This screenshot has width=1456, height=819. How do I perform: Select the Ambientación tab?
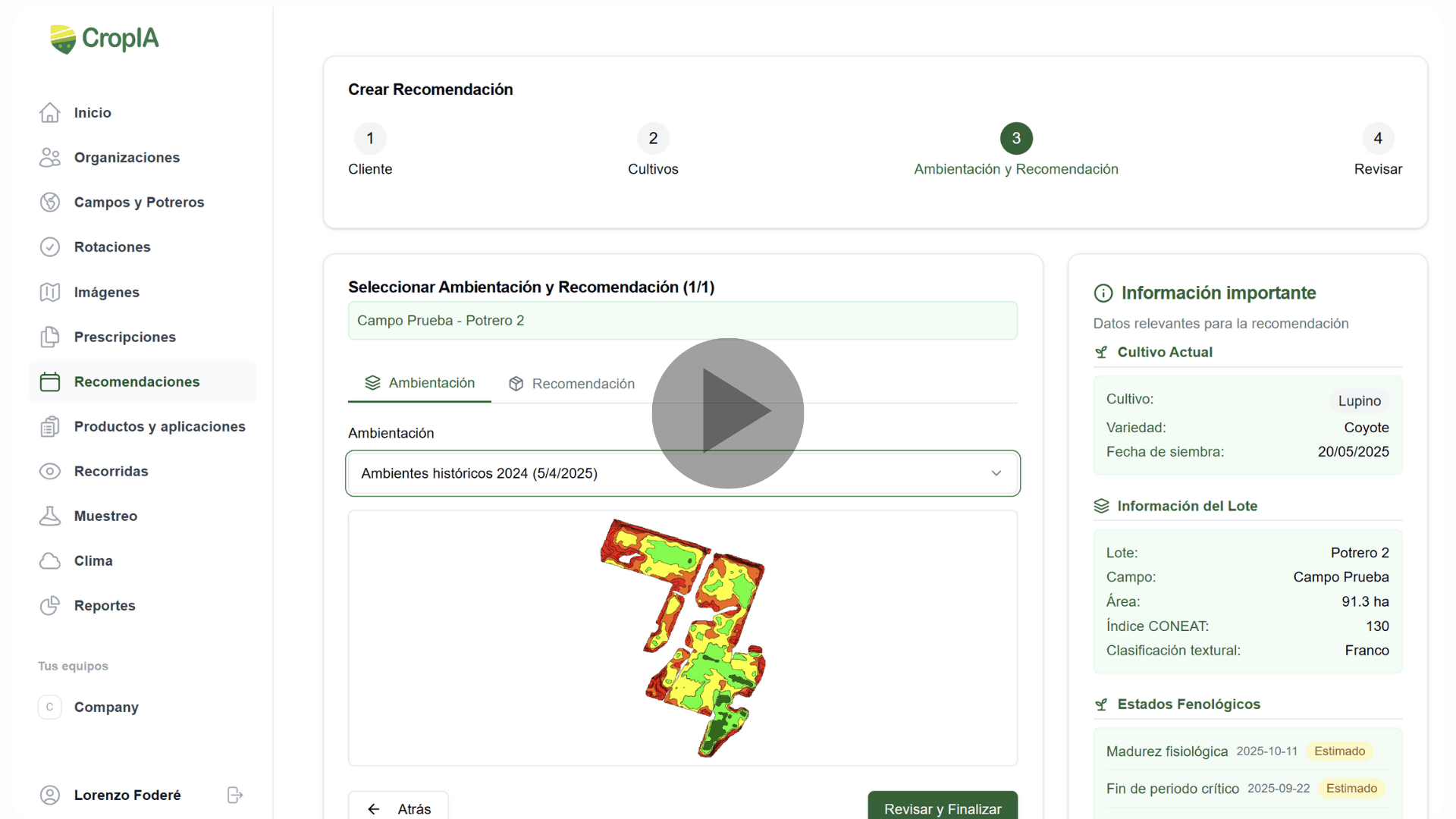pyautogui.click(x=420, y=383)
